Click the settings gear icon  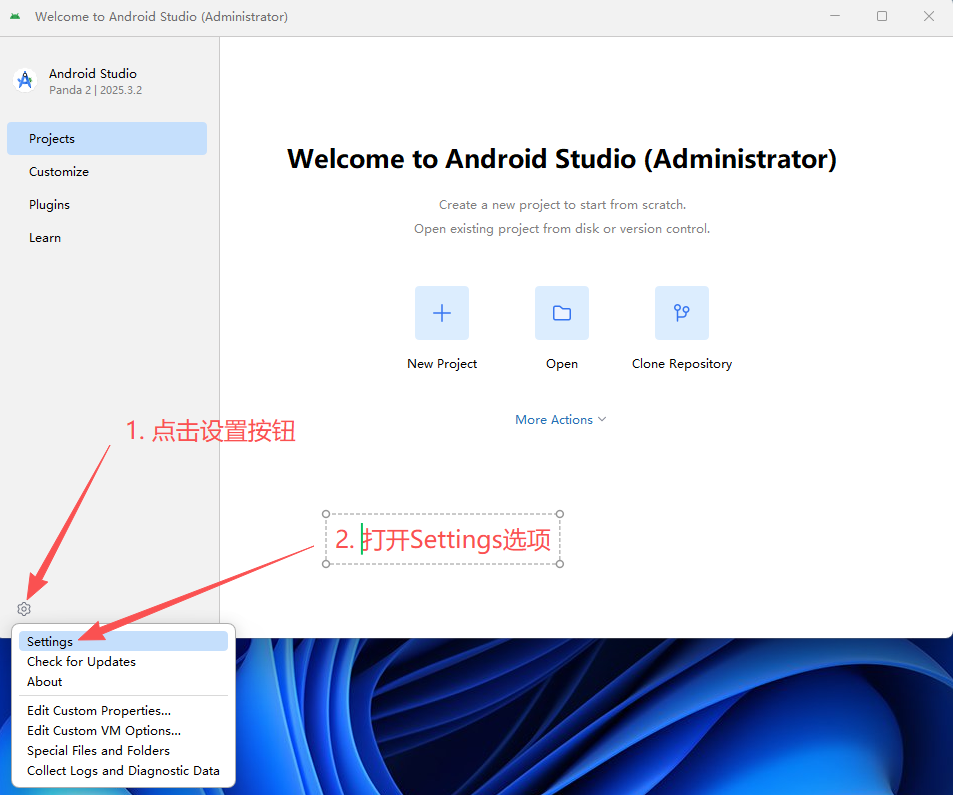(24, 608)
